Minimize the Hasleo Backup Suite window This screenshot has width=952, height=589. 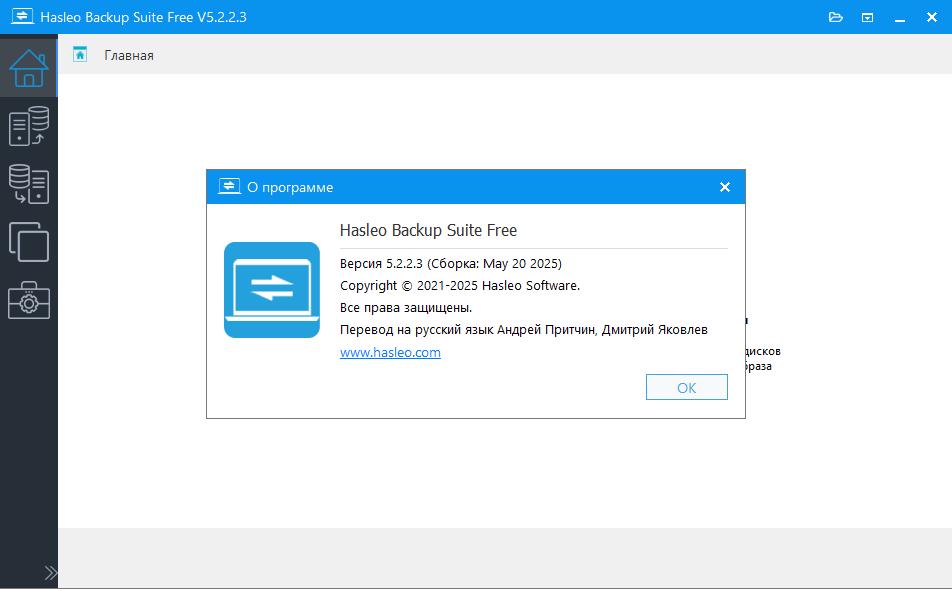click(x=900, y=18)
